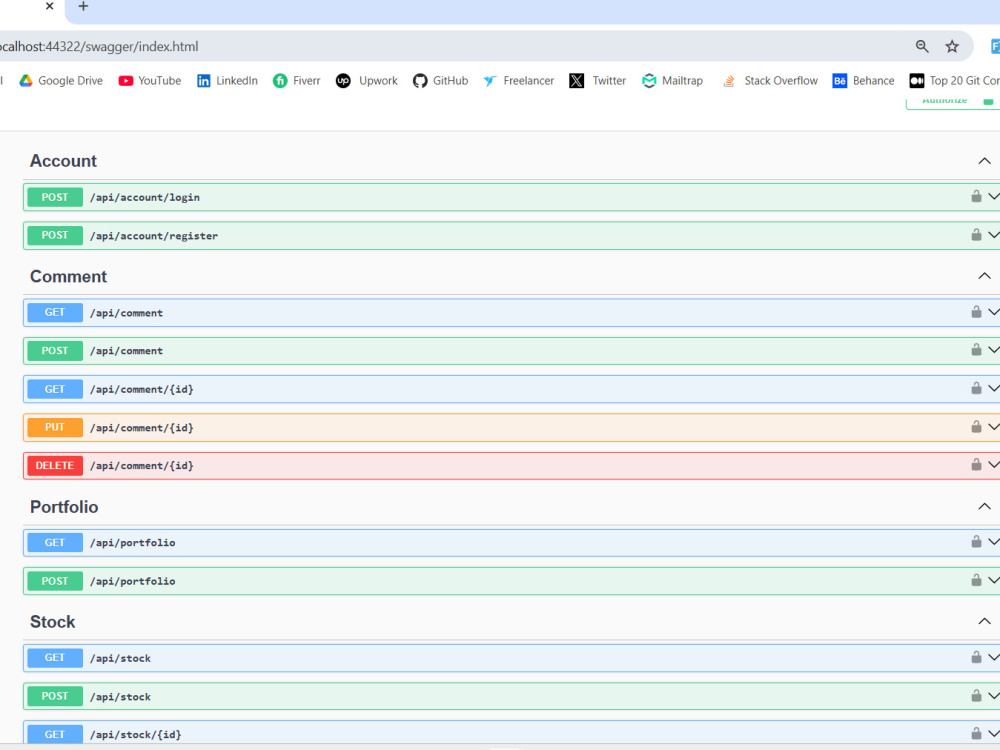Click the lock icon on POST /api/account/register
The height and width of the screenshot is (750, 1000).
click(x=976, y=235)
